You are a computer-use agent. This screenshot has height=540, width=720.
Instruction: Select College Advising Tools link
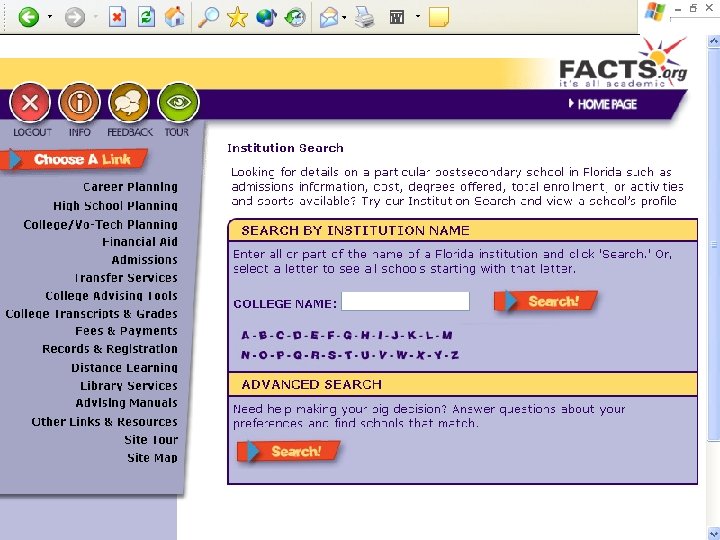tap(111, 296)
